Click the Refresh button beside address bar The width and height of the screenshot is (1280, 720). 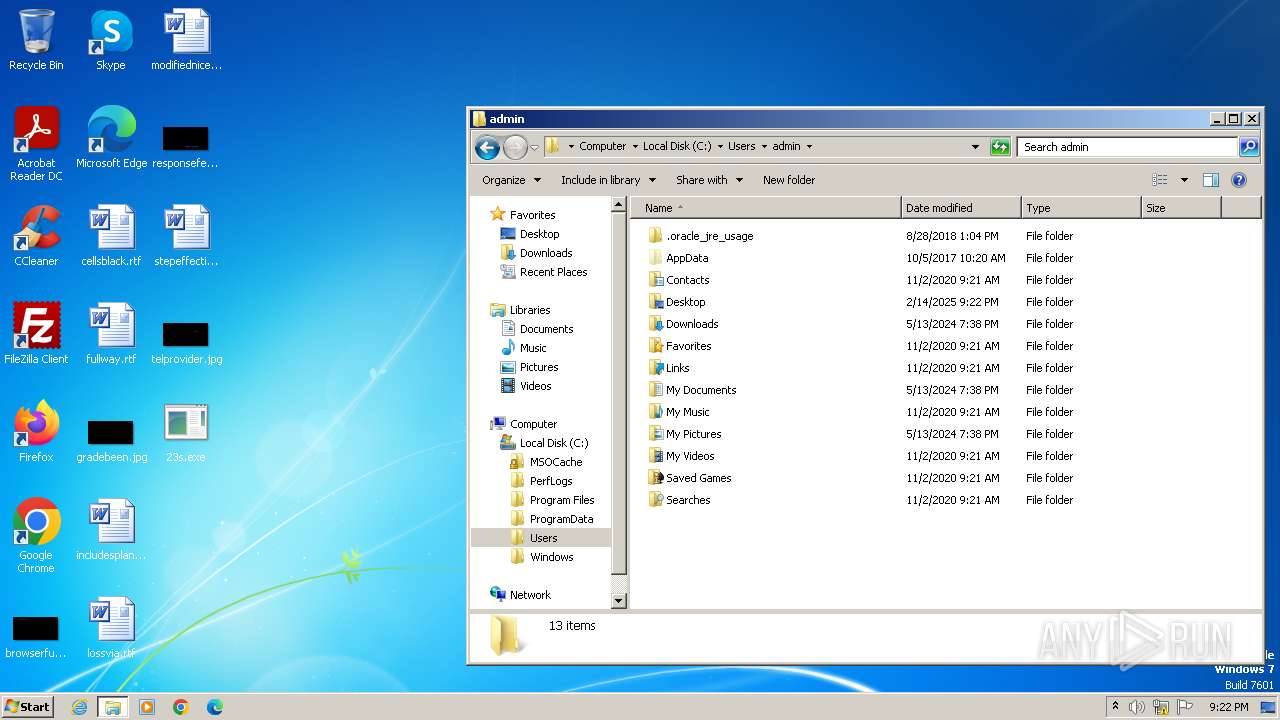pyautogui.click(x=1000, y=147)
